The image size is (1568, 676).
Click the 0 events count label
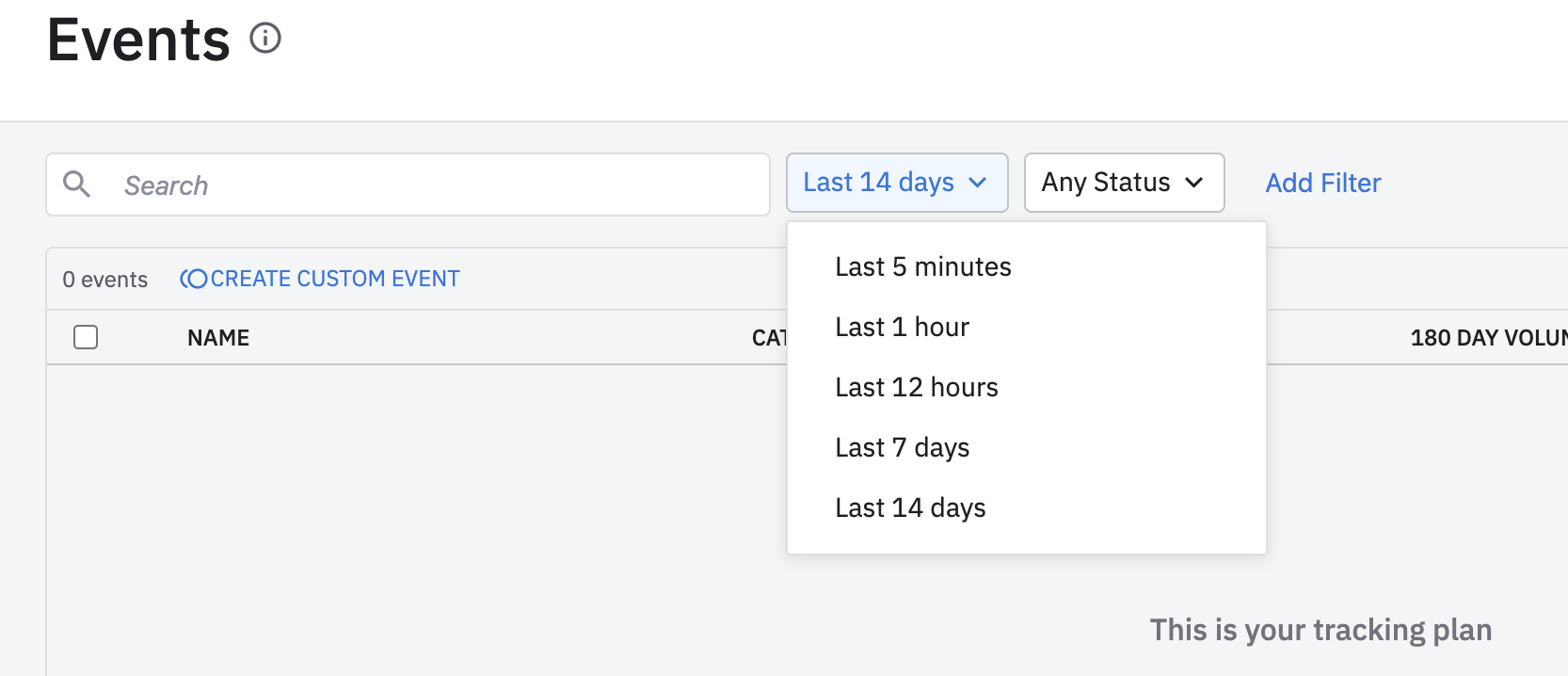(x=105, y=280)
